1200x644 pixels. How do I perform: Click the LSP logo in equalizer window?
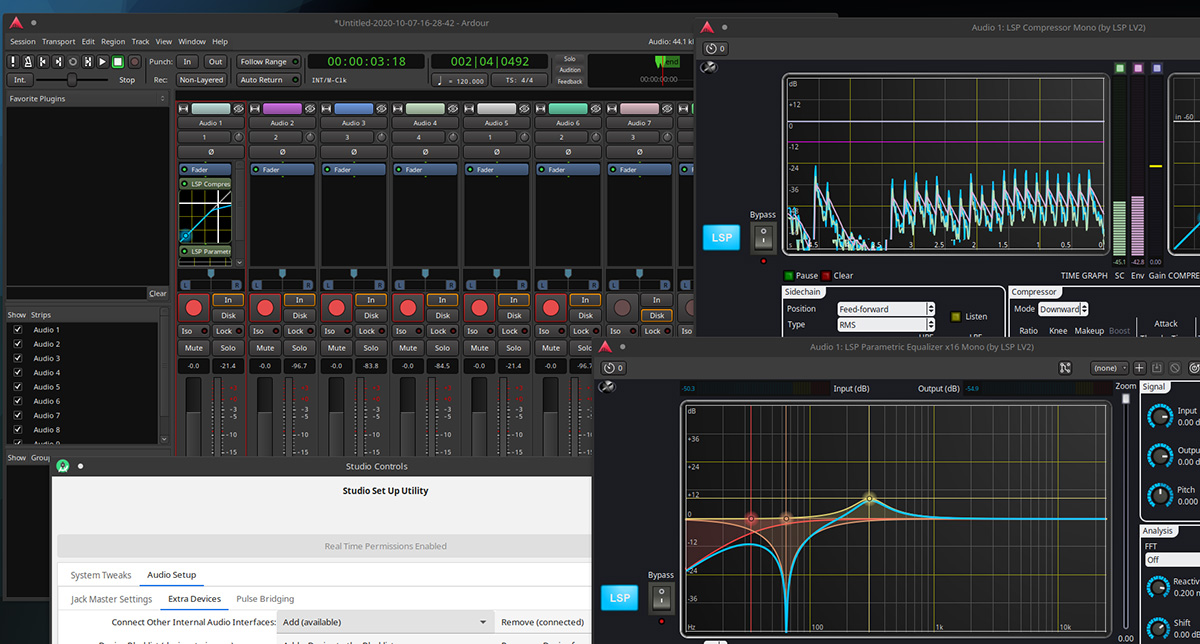(x=620, y=598)
